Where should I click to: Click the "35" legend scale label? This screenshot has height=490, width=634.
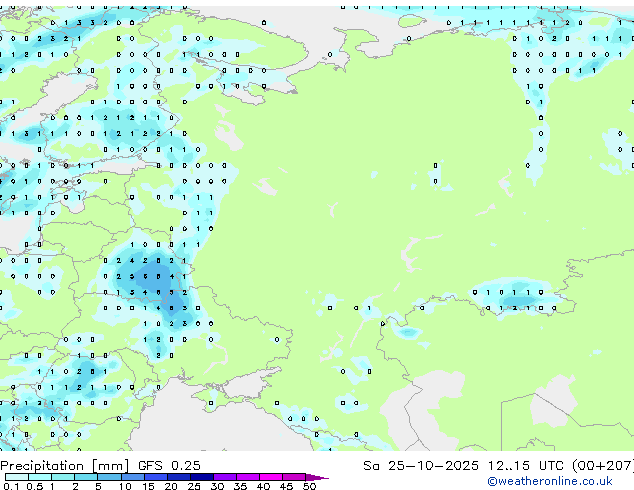coord(240,486)
